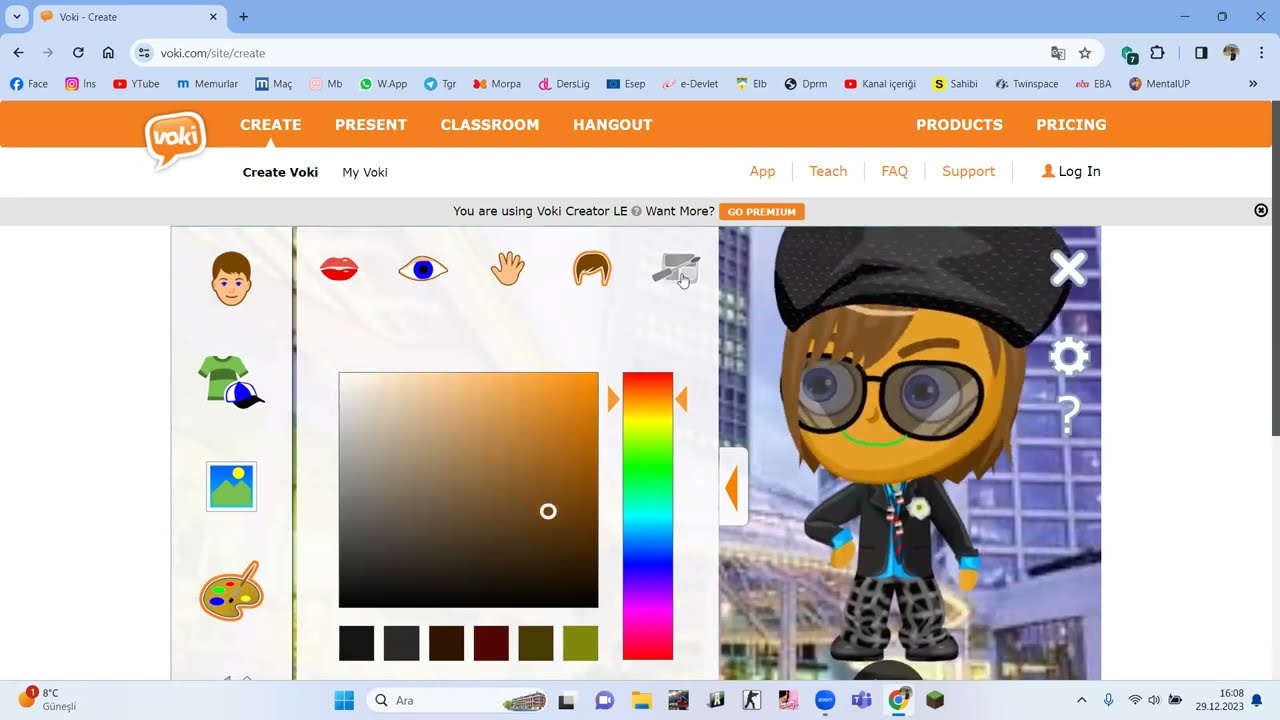Choose the dark brown color swatch
Viewport: 1280px width, 720px height.
point(446,643)
